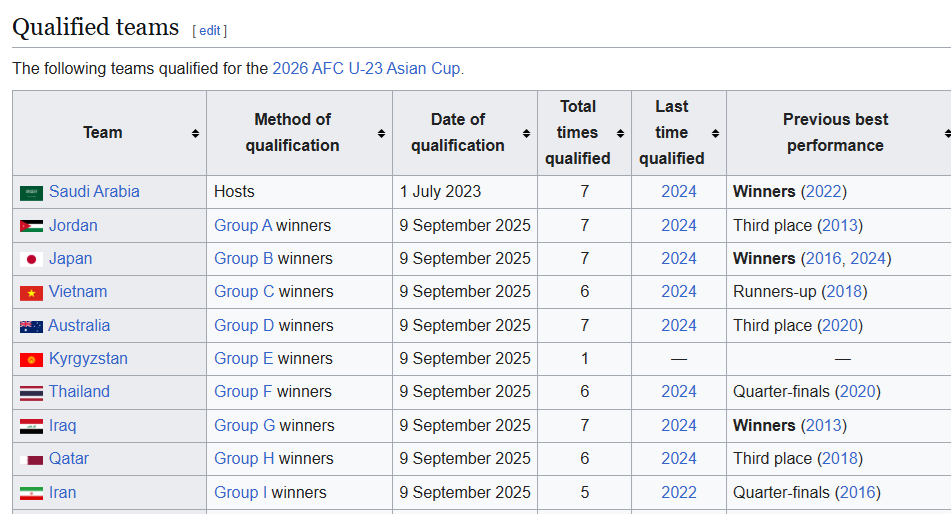Open the Group E link
The image size is (951, 514).
243,358
